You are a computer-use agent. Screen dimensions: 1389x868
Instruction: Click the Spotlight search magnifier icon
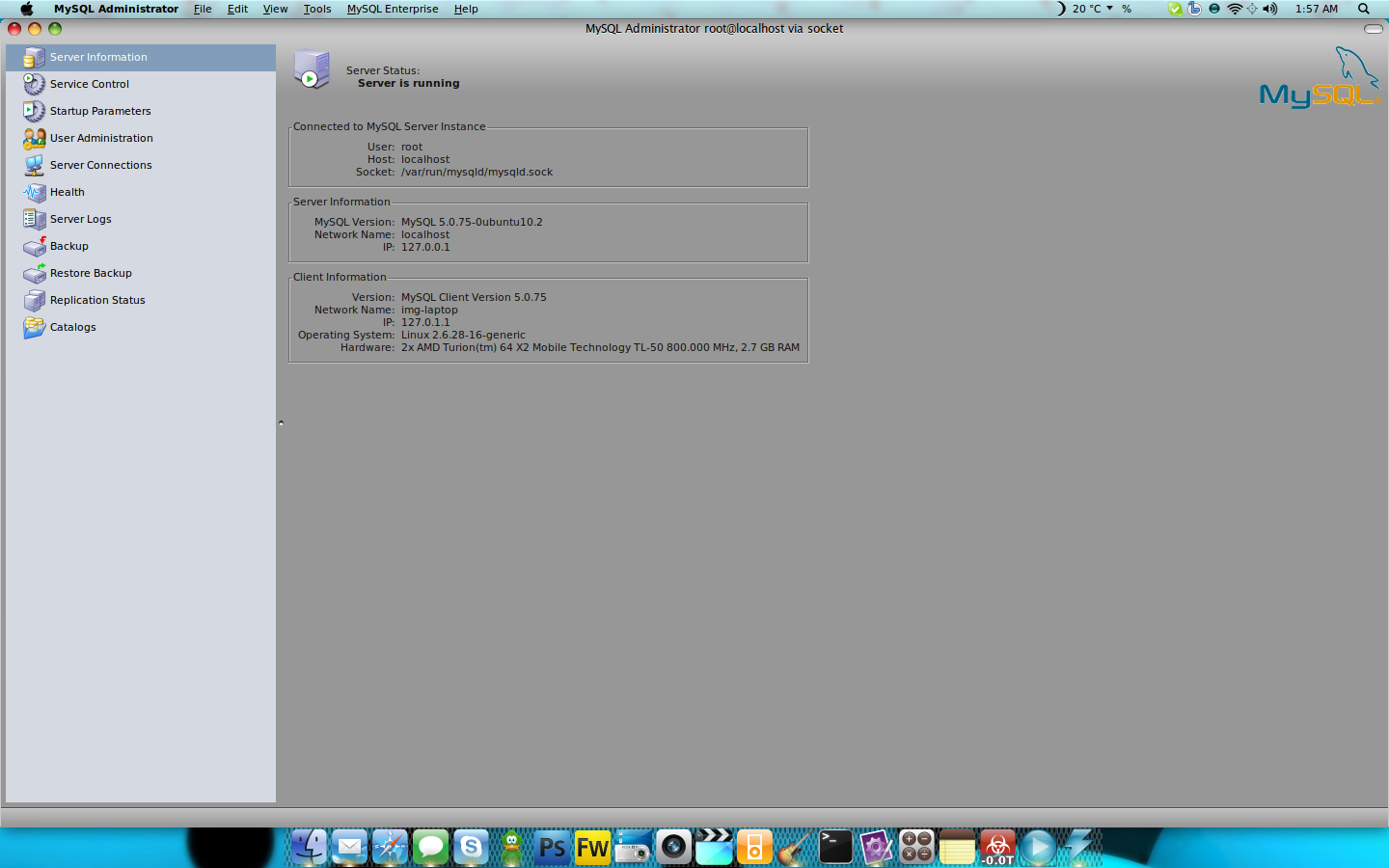[x=1364, y=9]
